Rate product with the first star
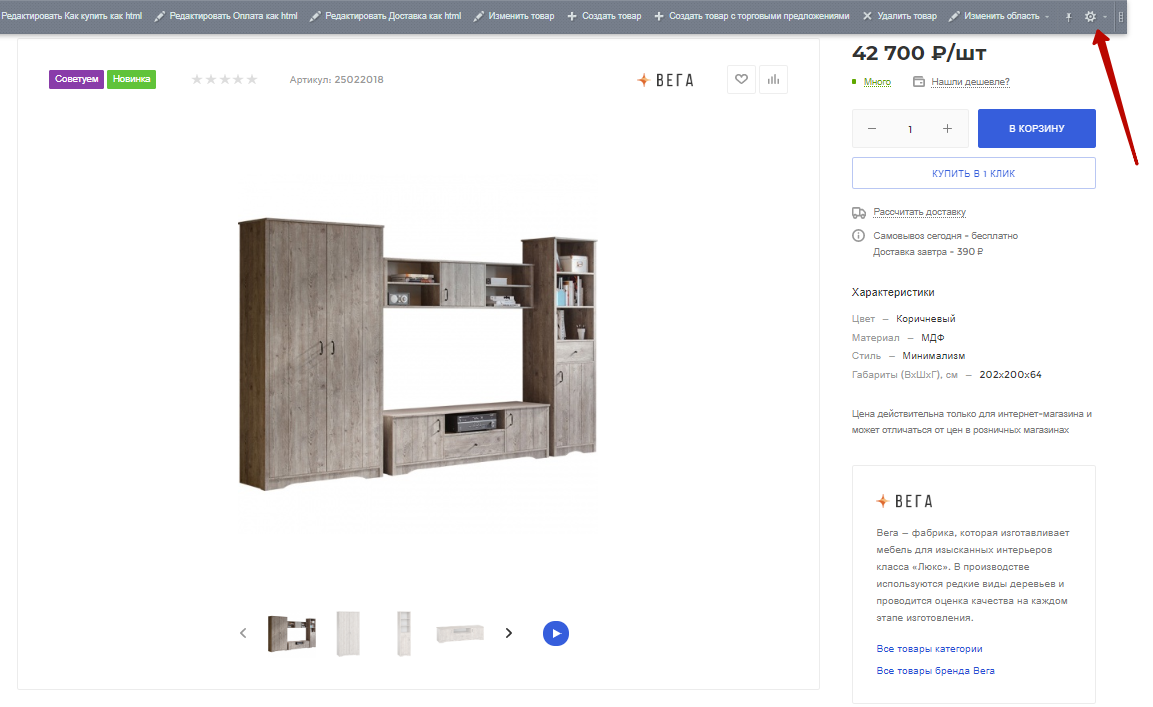 pyautogui.click(x=197, y=79)
